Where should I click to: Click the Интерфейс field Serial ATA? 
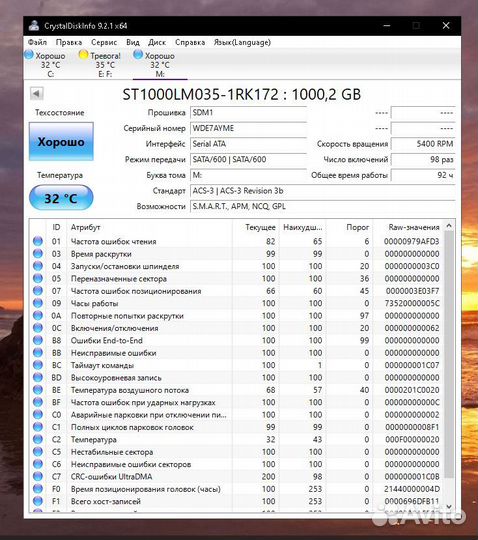coord(248,144)
